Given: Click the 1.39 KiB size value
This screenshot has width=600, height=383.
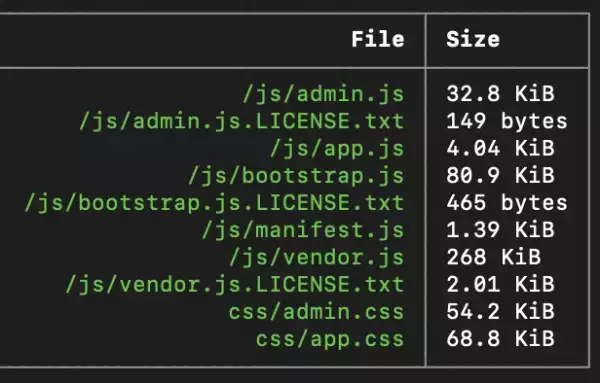Looking at the screenshot, I should click(x=501, y=230).
